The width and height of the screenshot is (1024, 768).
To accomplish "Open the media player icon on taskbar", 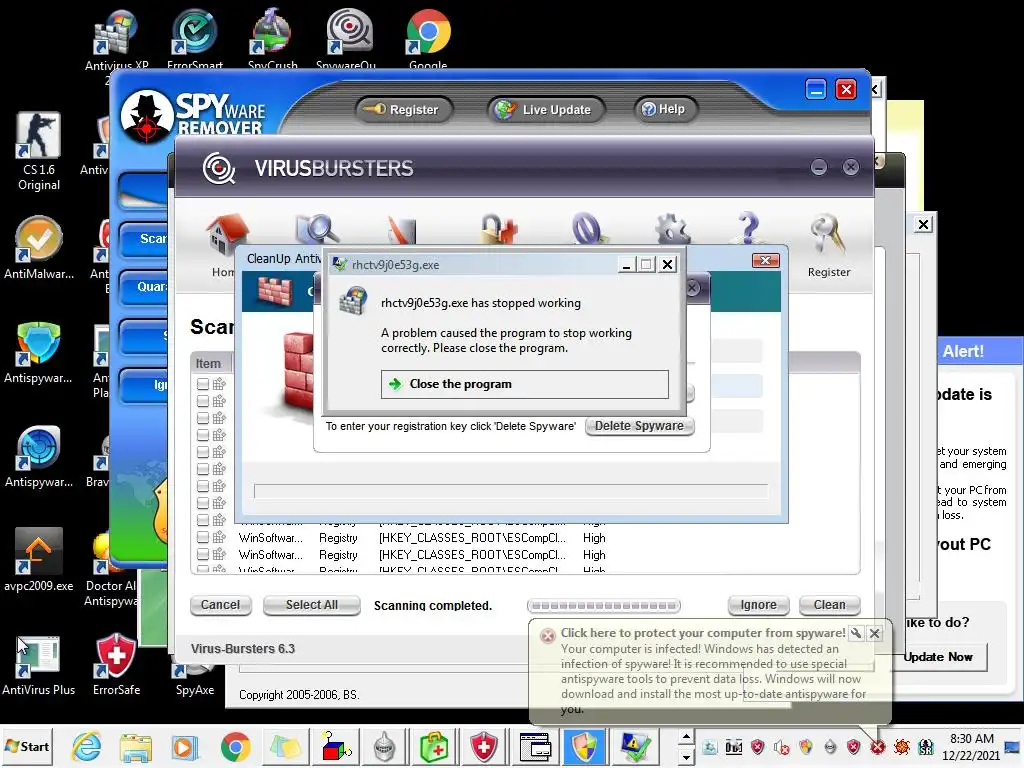I will point(184,748).
